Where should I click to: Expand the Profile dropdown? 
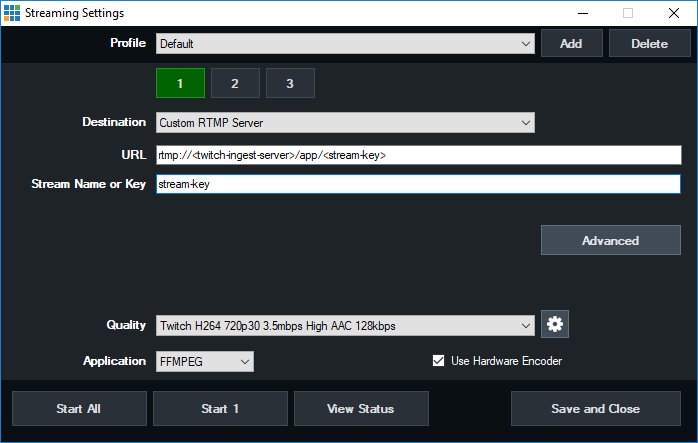[x=345, y=44]
